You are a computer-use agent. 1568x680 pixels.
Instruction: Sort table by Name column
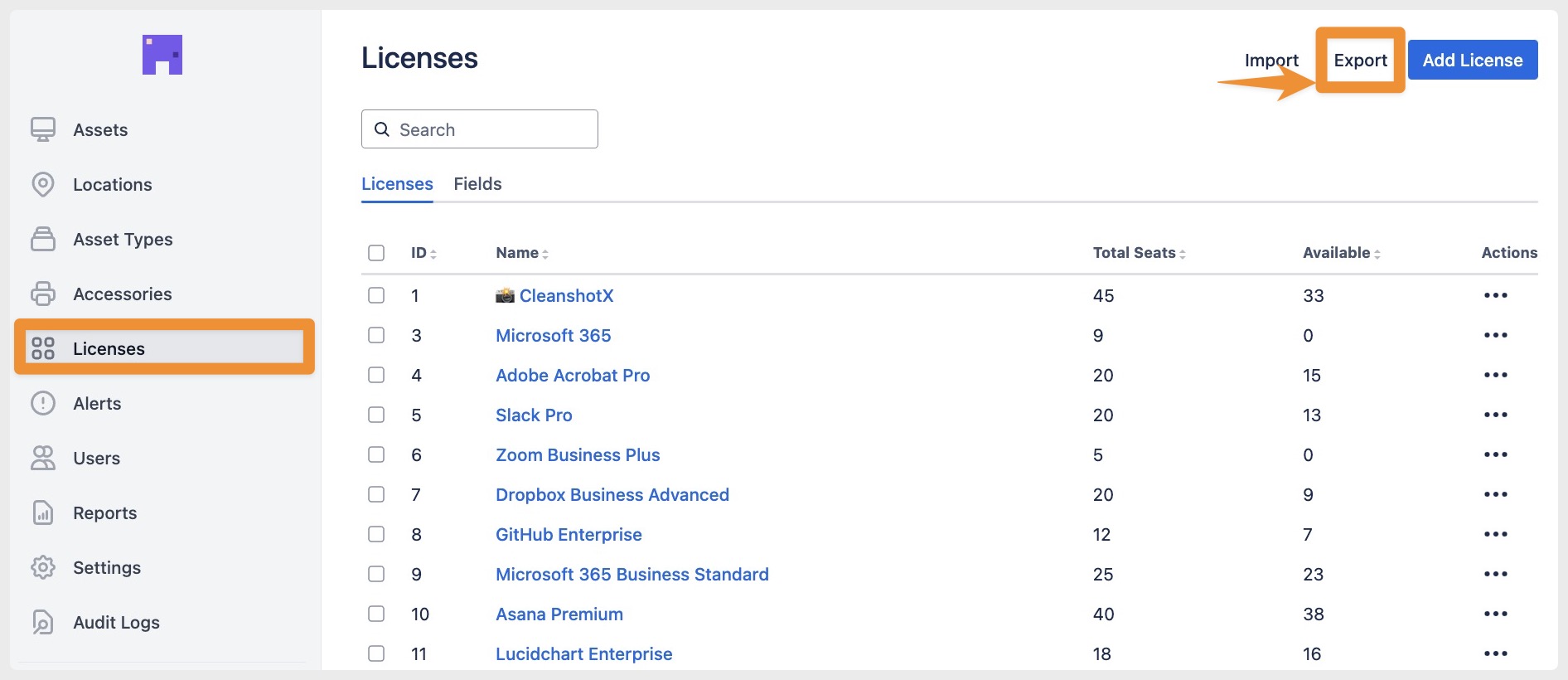point(522,253)
